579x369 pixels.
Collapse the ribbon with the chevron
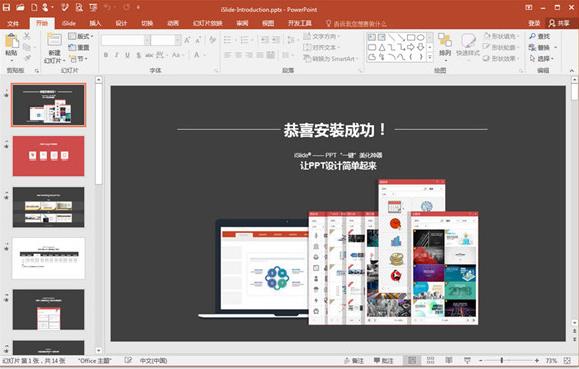pos(572,70)
